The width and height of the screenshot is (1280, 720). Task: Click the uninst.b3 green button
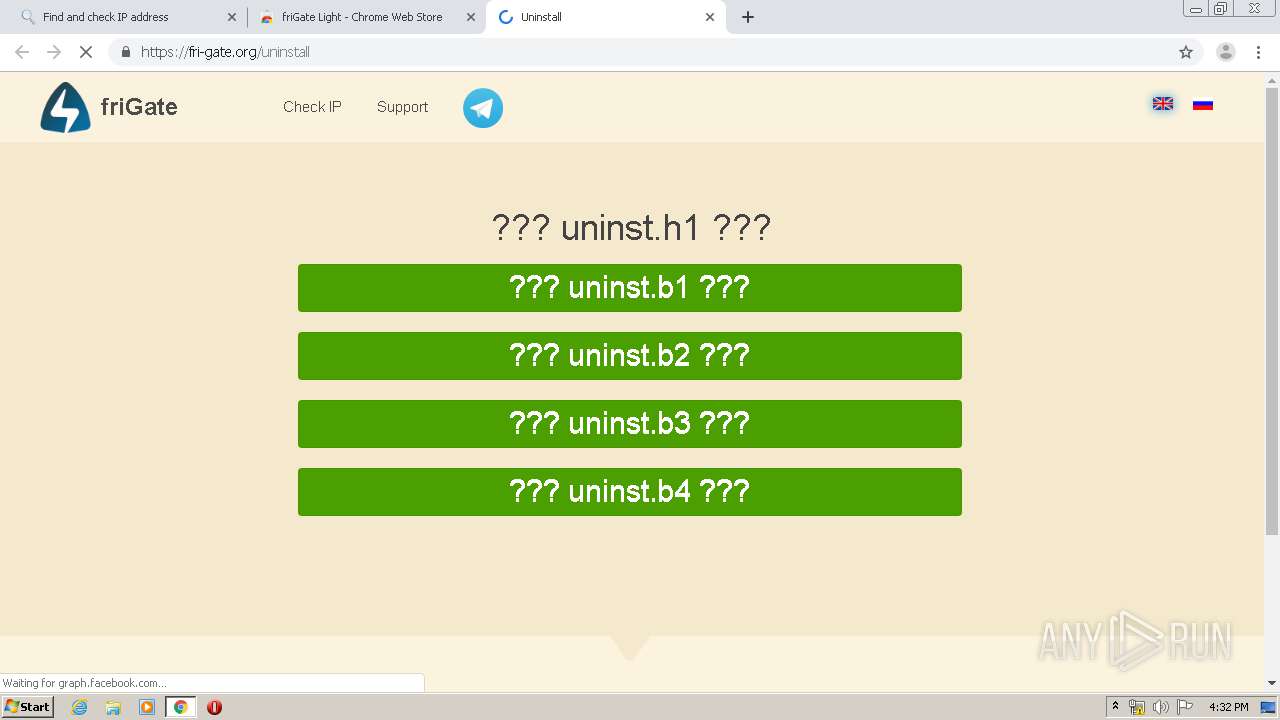[x=630, y=424]
